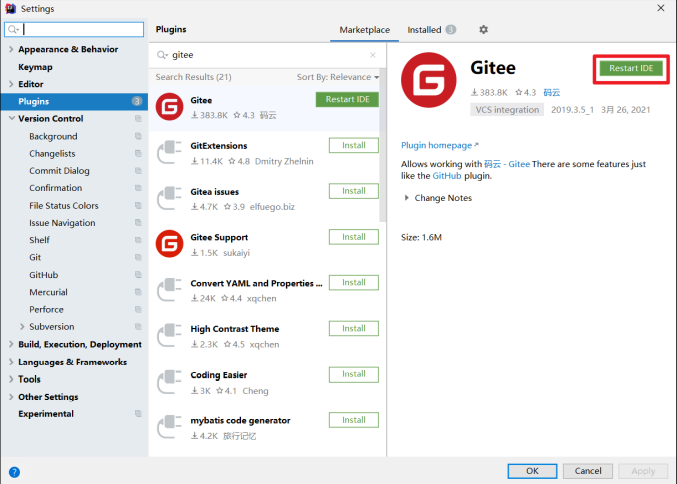Click Restart IDE in the details pane

(x=630, y=68)
